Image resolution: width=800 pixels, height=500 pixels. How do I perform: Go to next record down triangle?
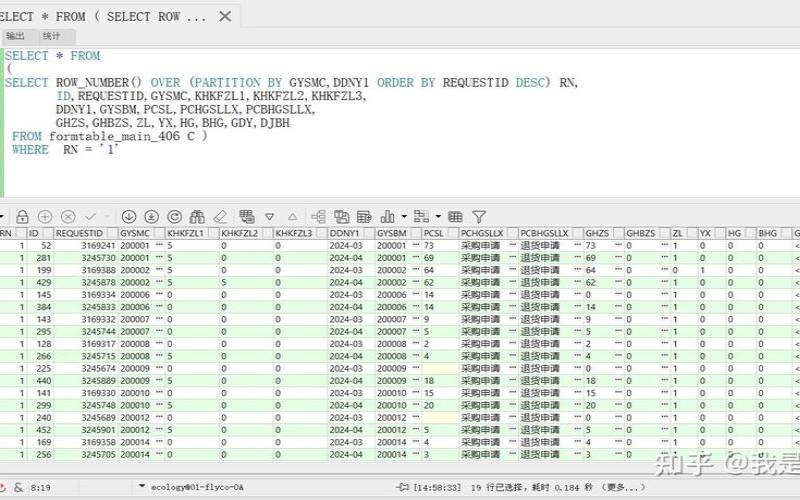pos(269,217)
